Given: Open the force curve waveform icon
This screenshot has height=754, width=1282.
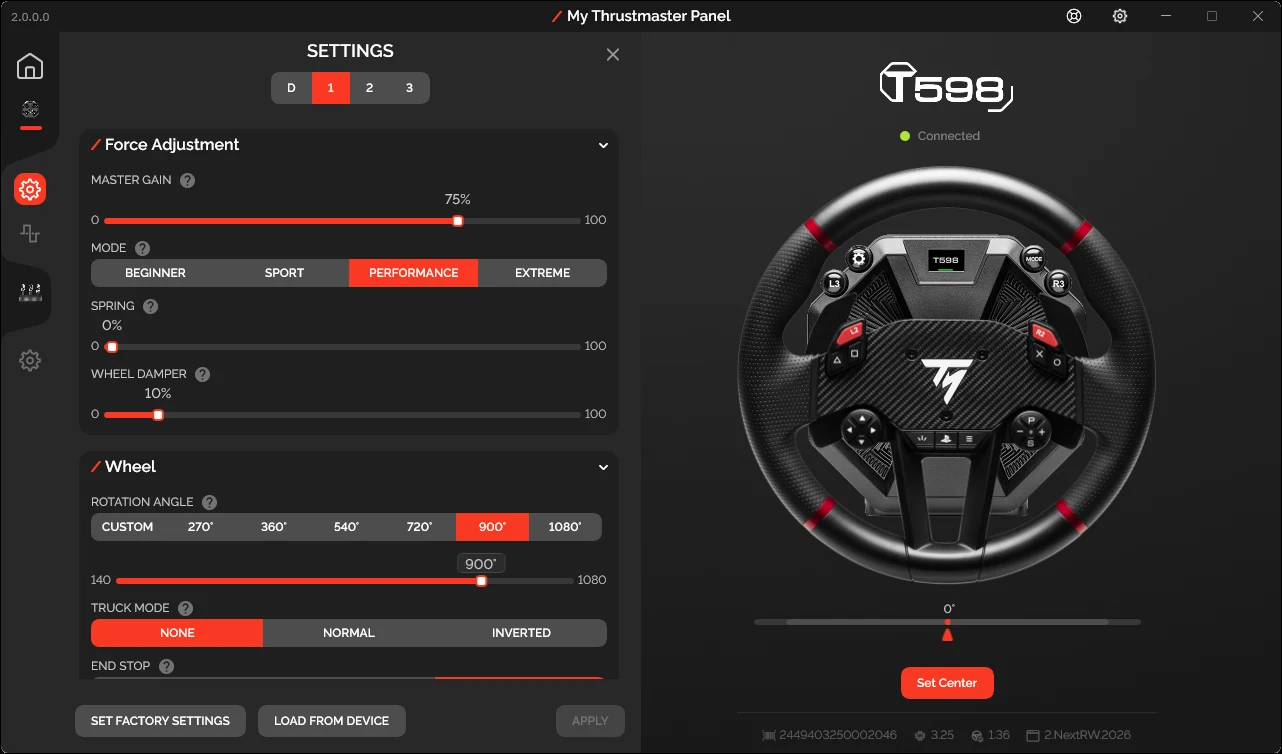Looking at the screenshot, I should pos(30,234).
